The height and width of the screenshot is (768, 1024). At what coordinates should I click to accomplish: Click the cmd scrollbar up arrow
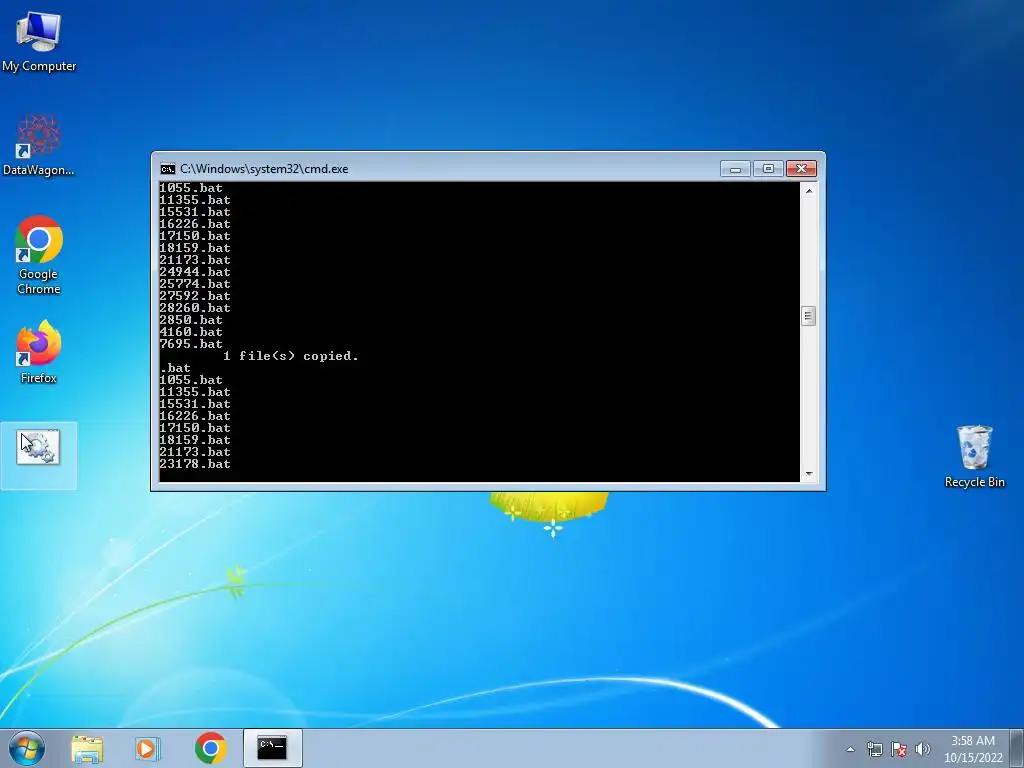(x=808, y=191)
